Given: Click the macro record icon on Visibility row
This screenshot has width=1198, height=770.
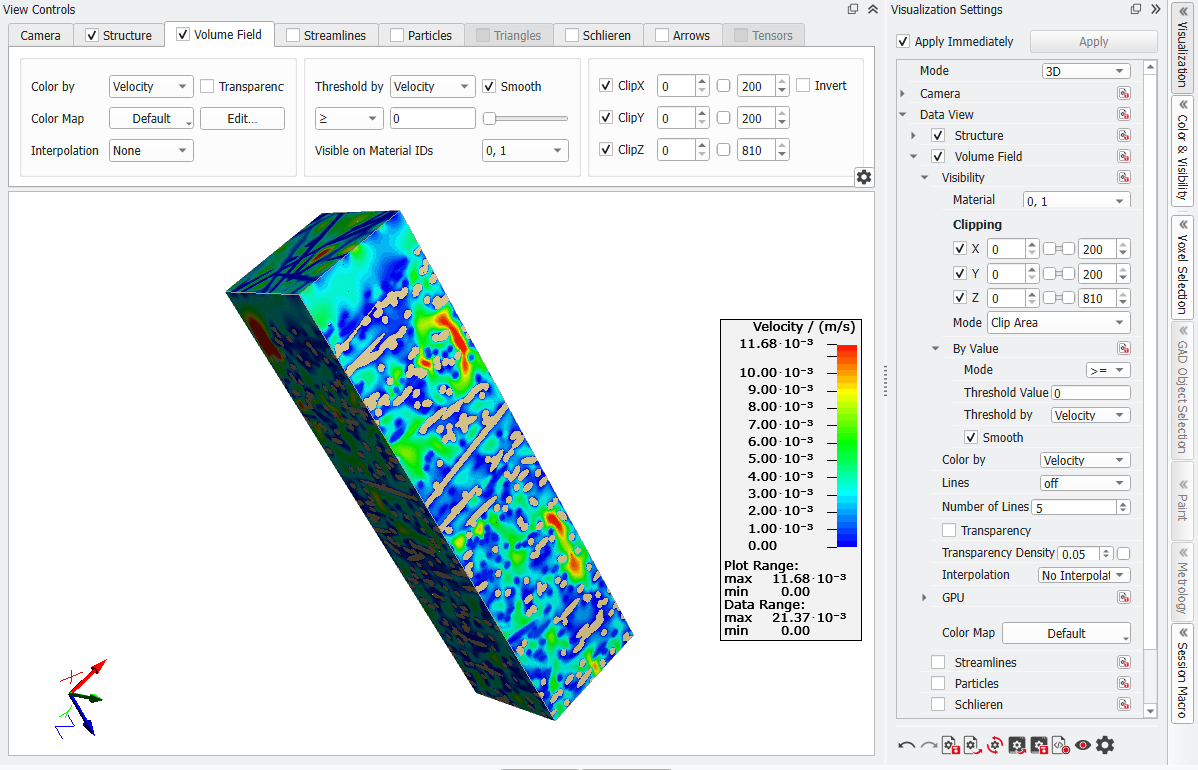Looking at the screenshot, I should [1124, 177].
